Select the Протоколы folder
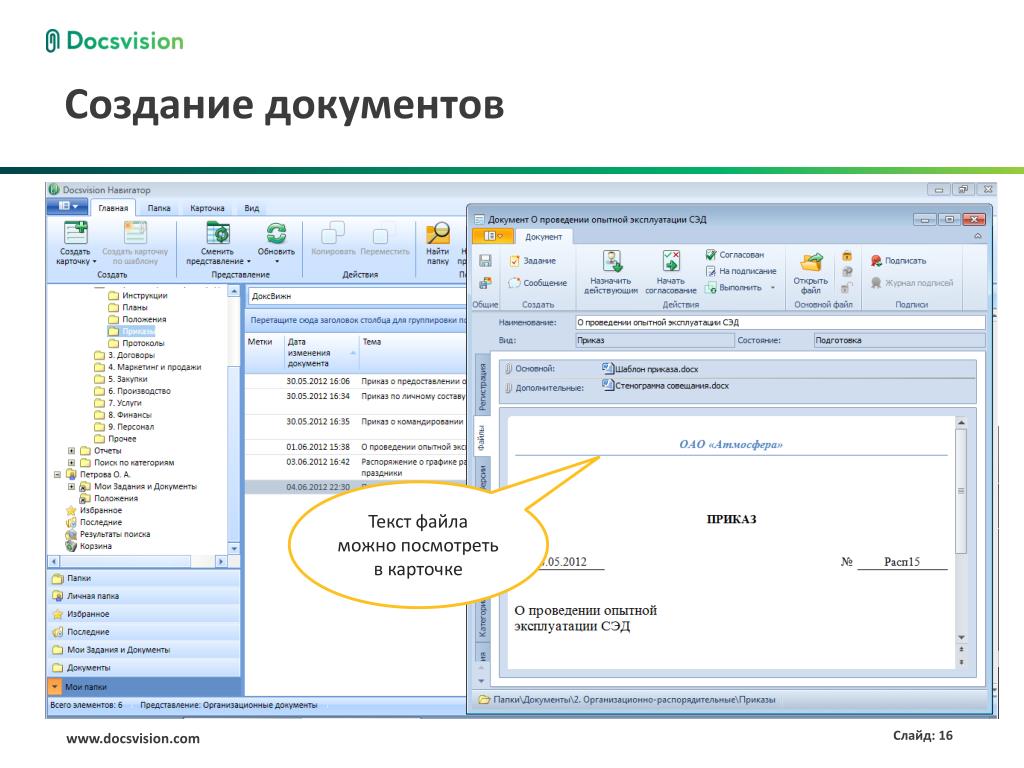1024x768 pixels. click(x=136, y=343)
